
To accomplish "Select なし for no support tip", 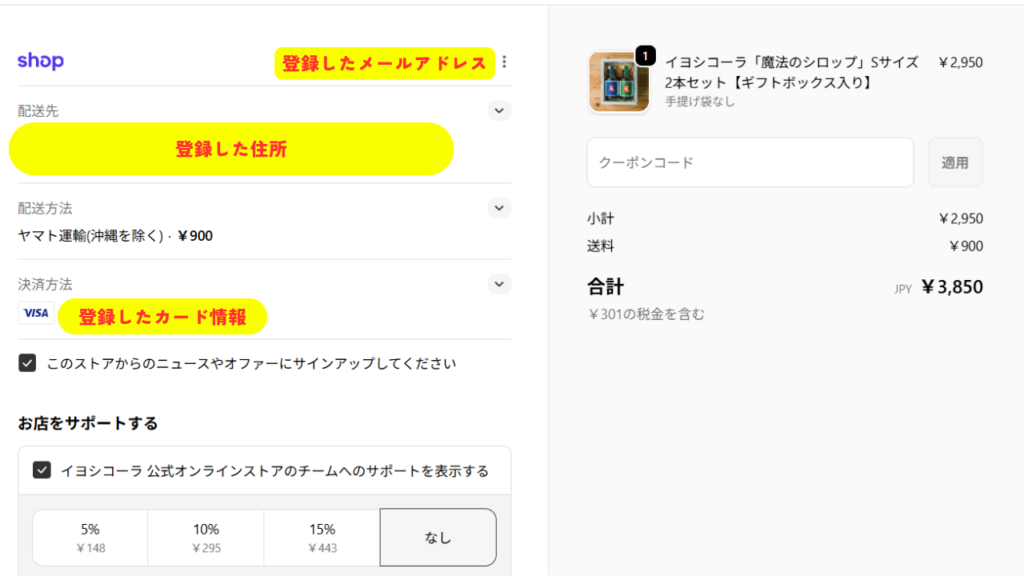I will pyautogui.click(x=438, y=537).
